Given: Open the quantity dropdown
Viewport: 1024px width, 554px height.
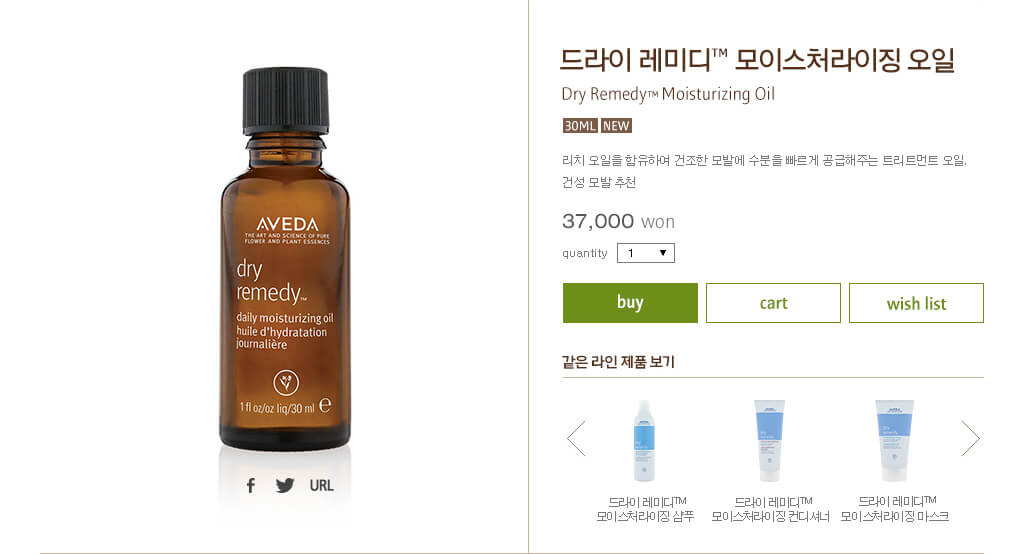Looking at the screenshot, I should pyautogui.click(x=645, y=253).
